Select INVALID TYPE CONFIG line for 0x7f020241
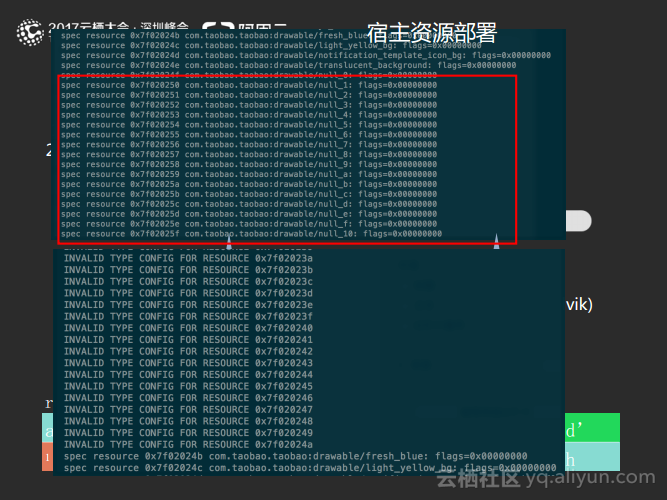Screen dimensions: 667x500 [188, 340]
